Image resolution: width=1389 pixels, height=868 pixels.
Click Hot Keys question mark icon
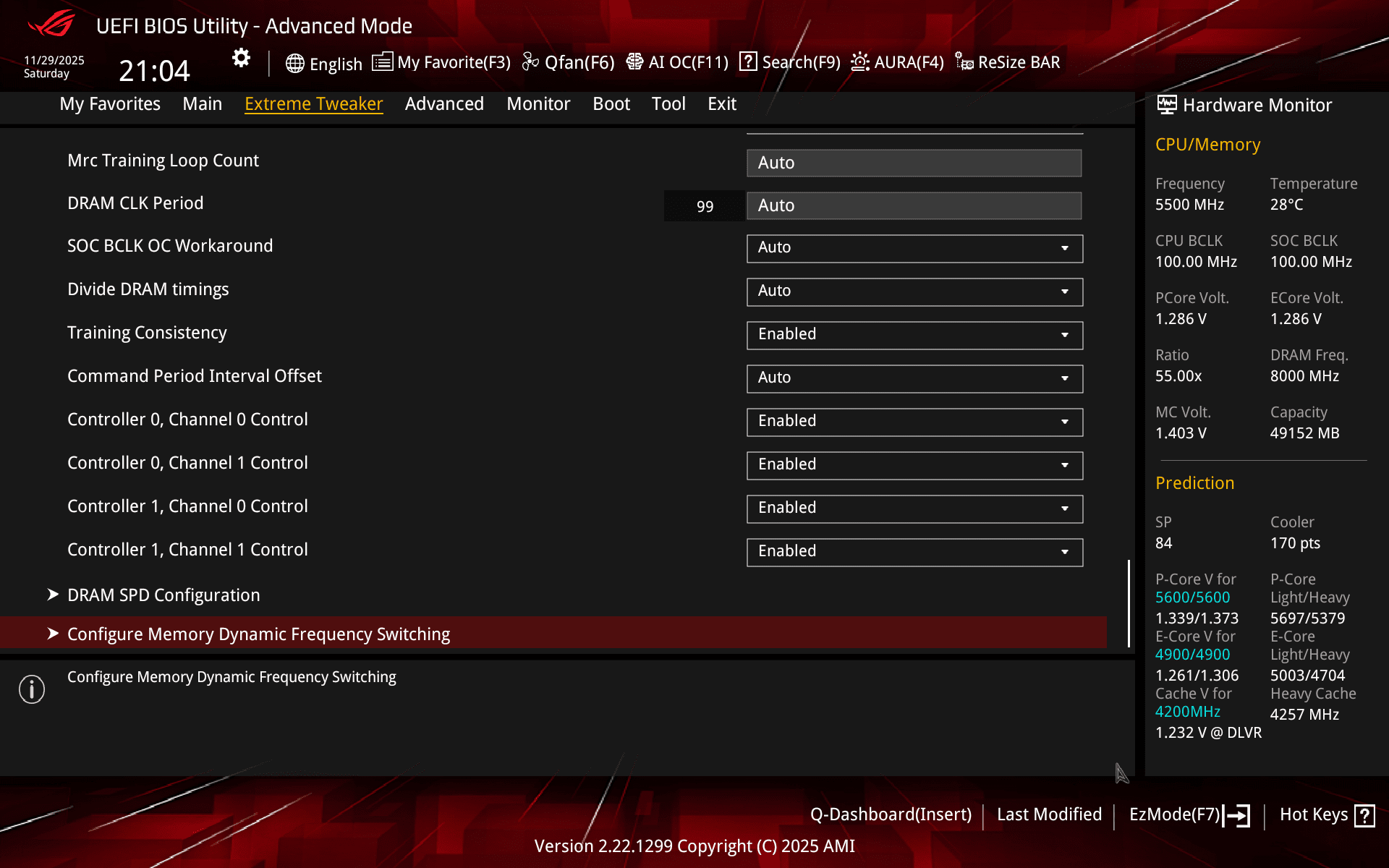[x=1364, y=816]
